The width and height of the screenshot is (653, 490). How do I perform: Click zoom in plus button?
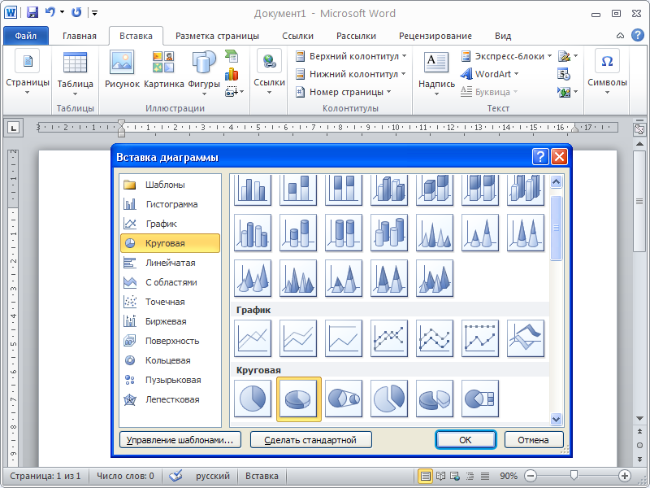[x=624, y=475]
